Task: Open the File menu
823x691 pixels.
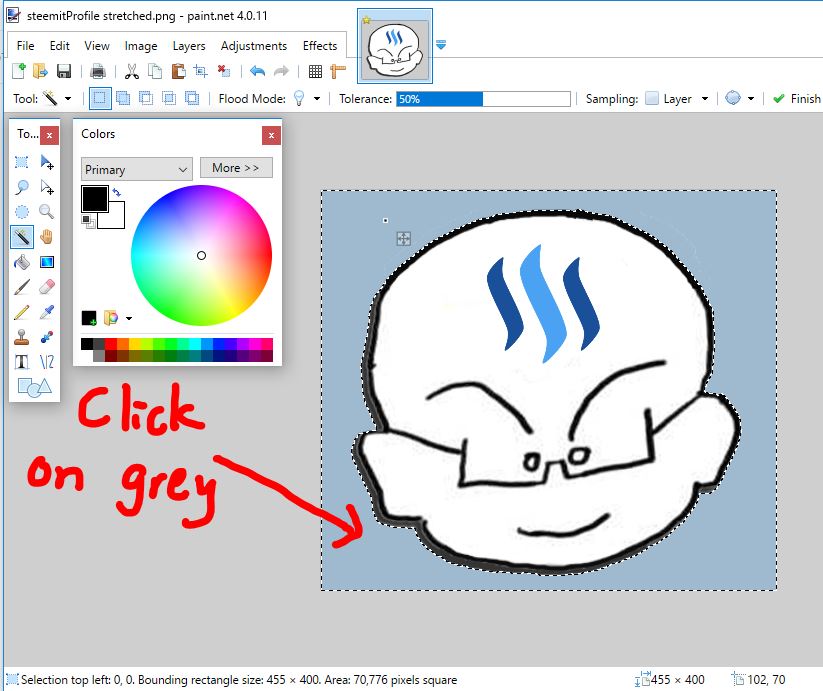Action: click(25, 46)
